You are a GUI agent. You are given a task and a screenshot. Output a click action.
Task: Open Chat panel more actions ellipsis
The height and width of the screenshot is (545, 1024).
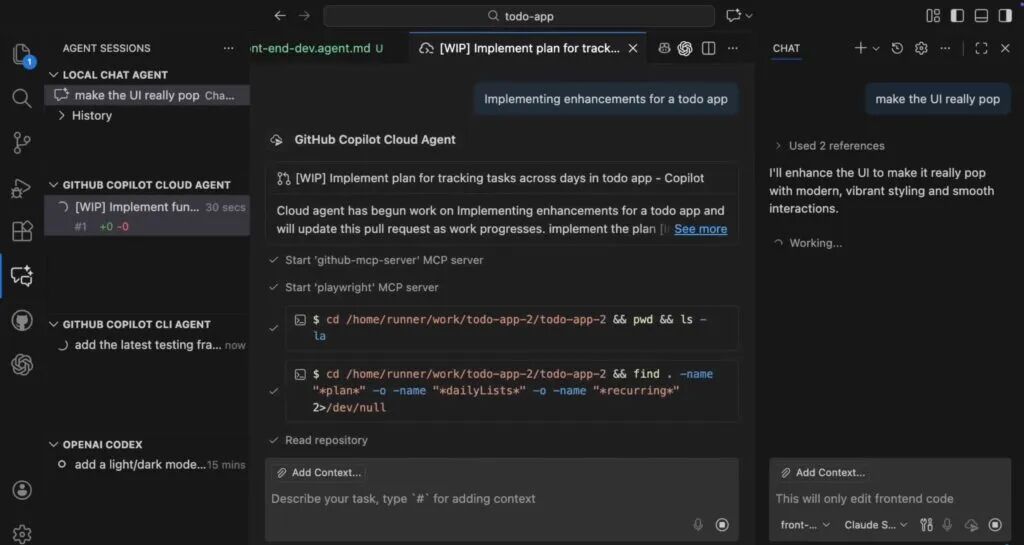[x=945, y=48]
